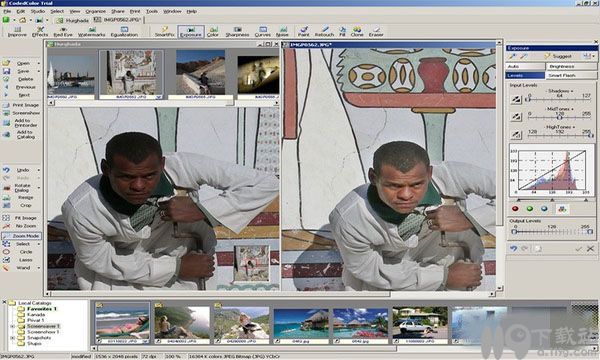Image resolution: width=600 pixels, height=360 pixels.
Task: Apply SmartFix from the toolbar
Action: tap(165, 32)
